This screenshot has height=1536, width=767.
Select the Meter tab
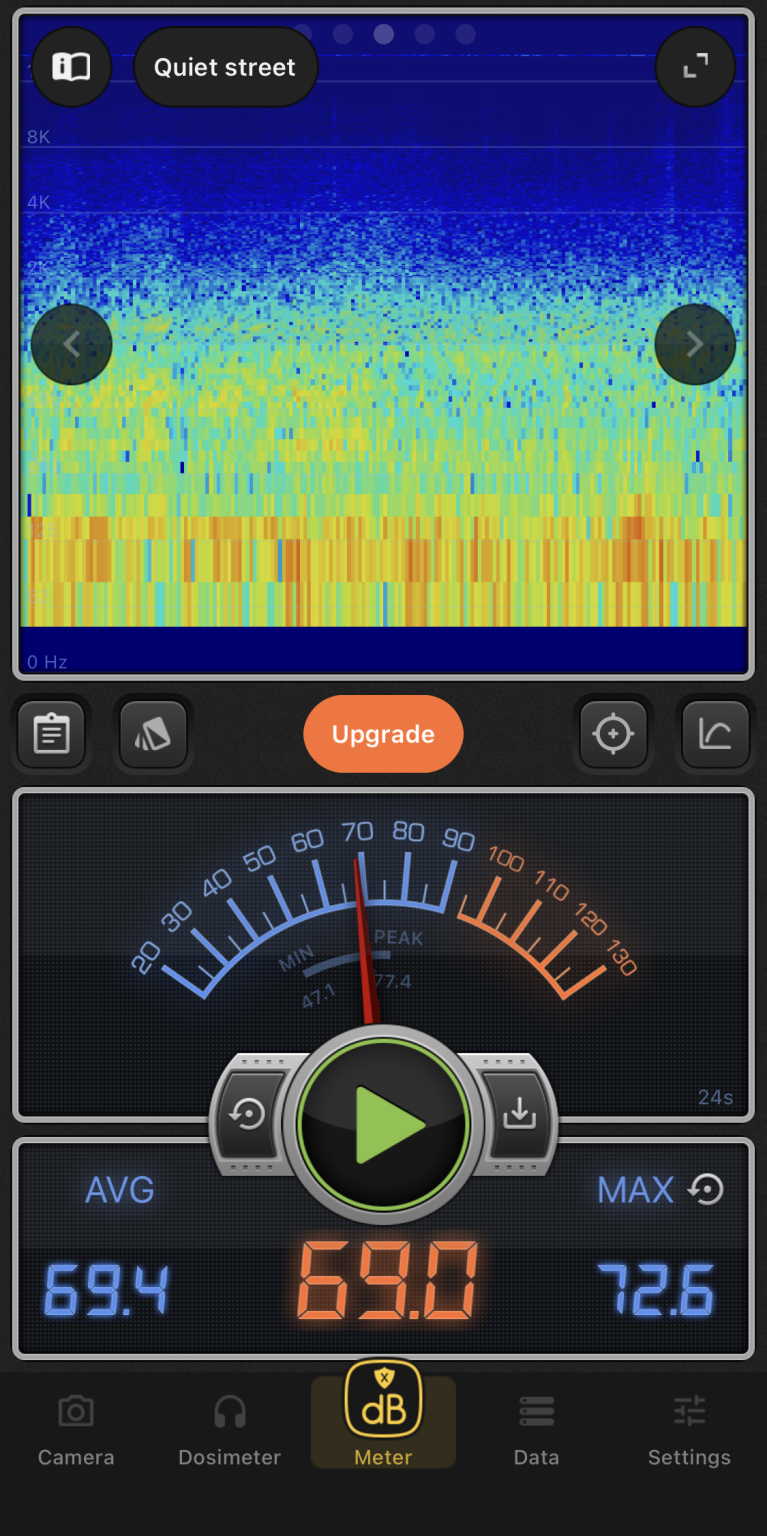pos(383,1420)
